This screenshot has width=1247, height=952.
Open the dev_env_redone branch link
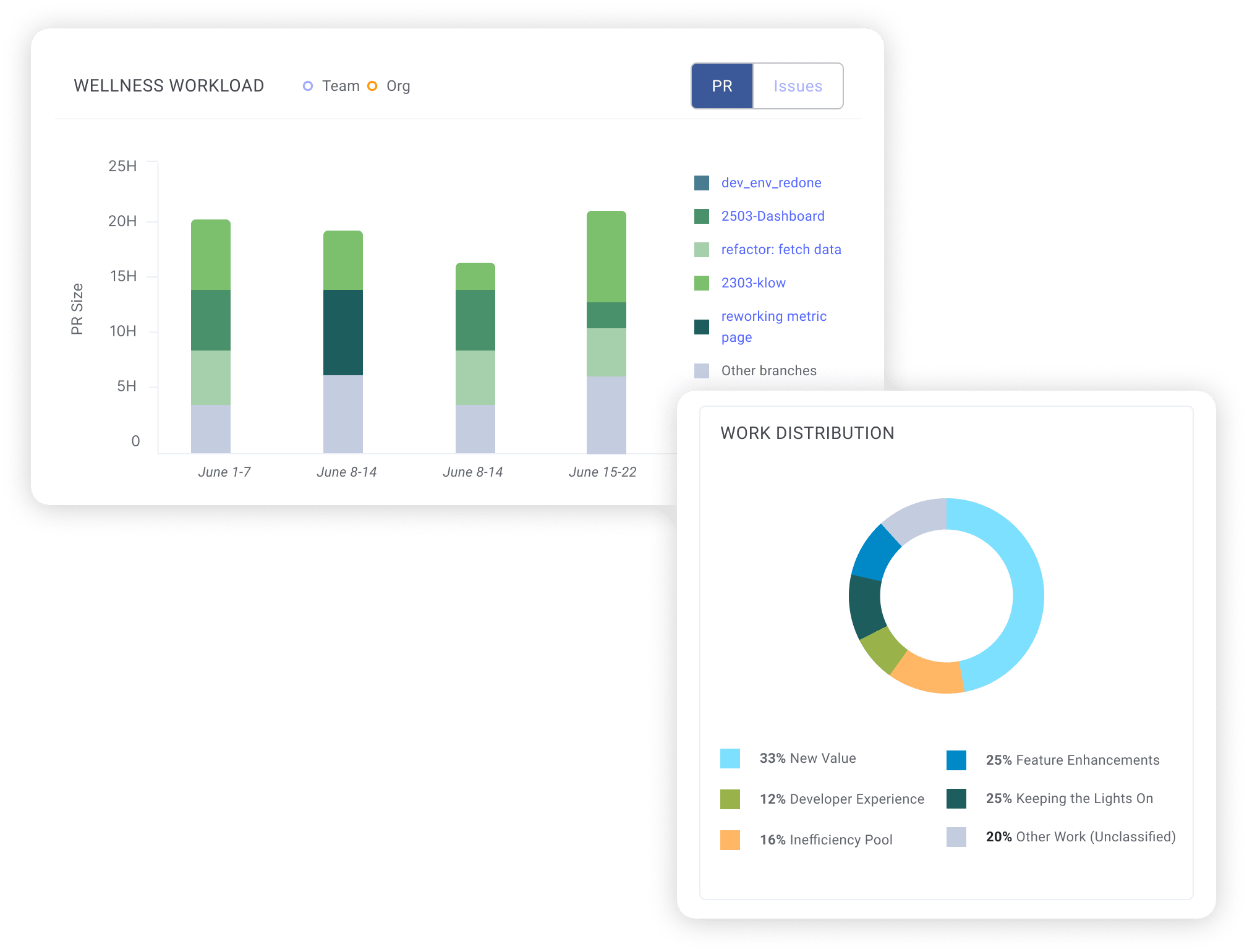click(x=771, y=183)
